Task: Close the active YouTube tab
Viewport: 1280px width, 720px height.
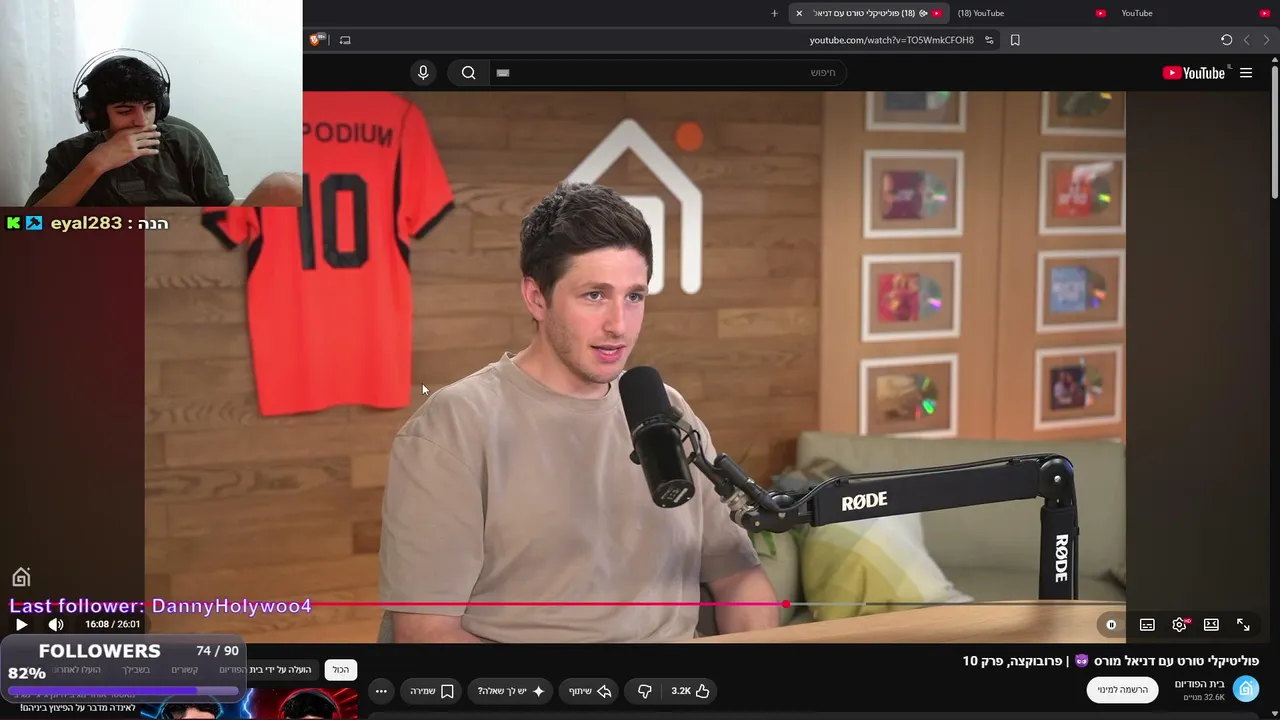Action: click(799, 13)
